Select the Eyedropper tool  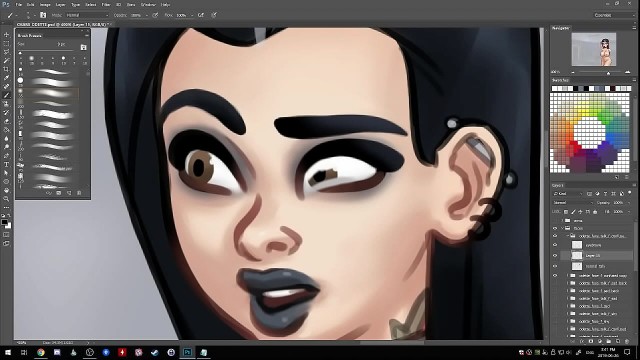click(6, 78)
